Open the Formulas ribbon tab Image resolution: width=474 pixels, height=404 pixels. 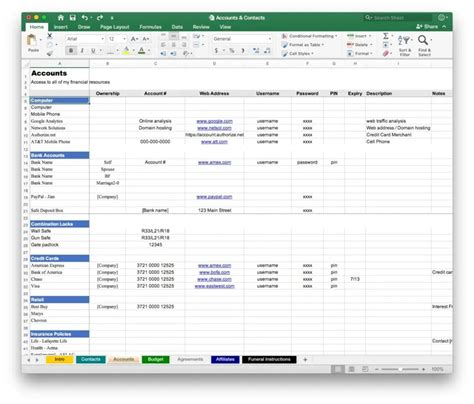(150, 27)
